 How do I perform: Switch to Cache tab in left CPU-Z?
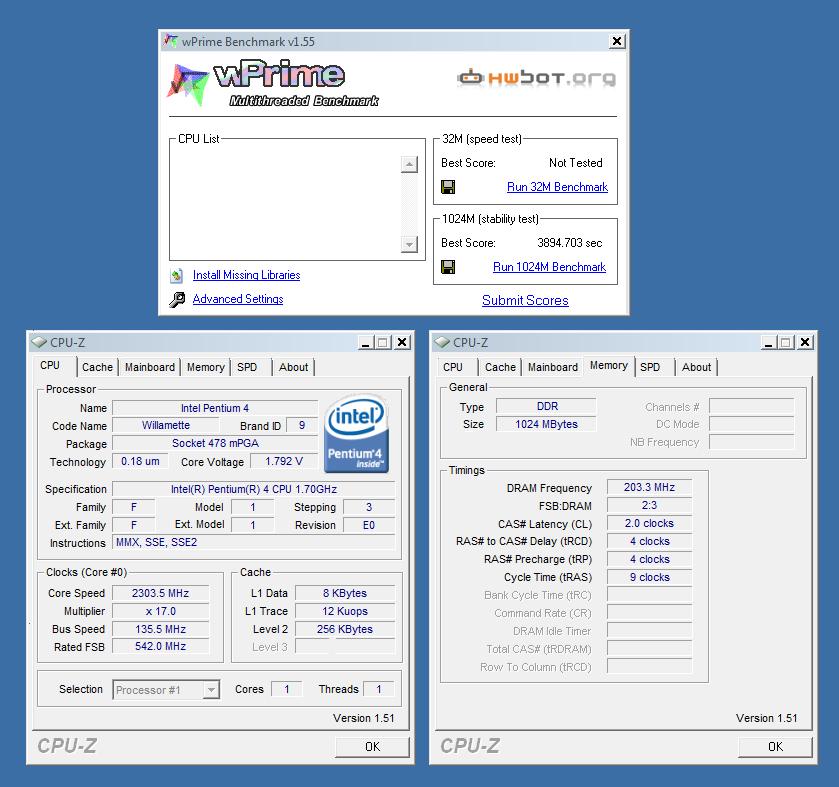pos(97,367)
